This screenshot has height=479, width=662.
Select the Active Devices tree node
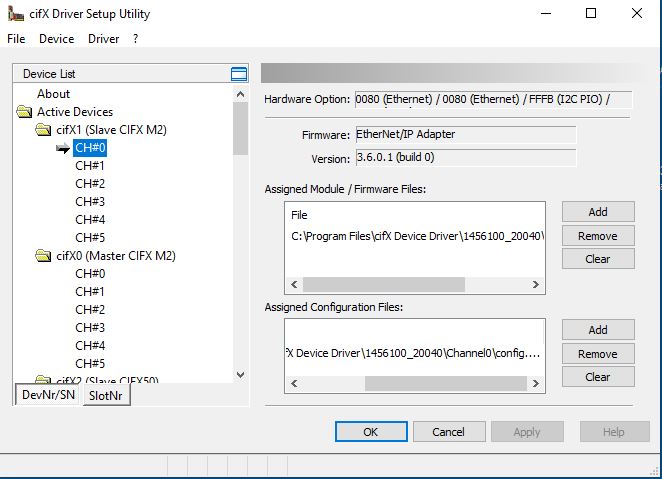pyautogui.click(x=75, y=112)
